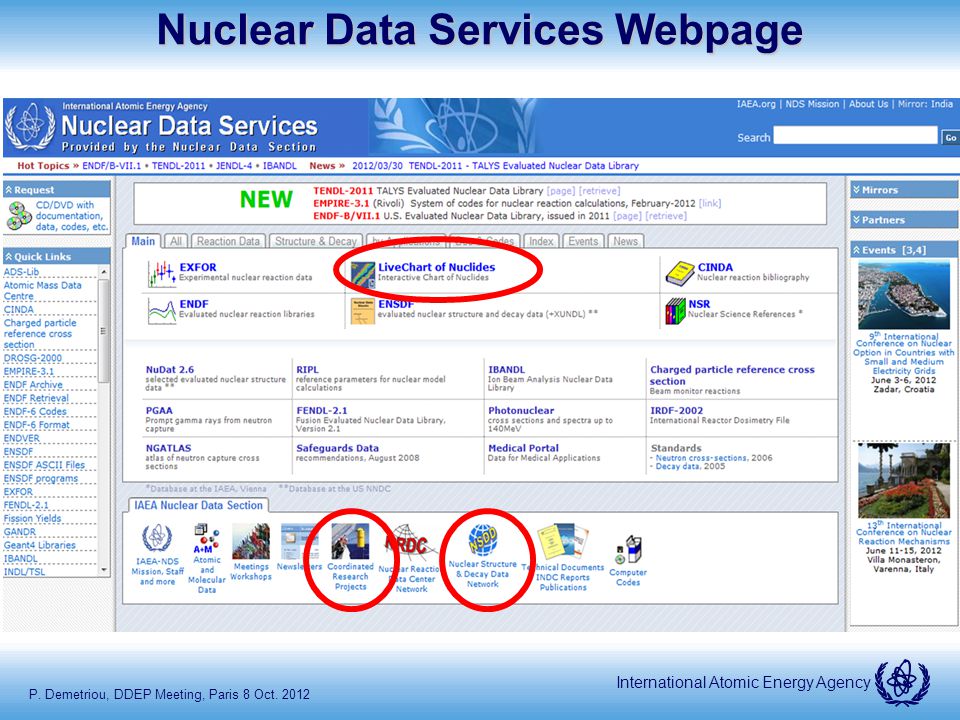The width and height of the screenshot is (960, 720).
Task: Open Coordinated Research Projects image
Action: coord(350,541)
